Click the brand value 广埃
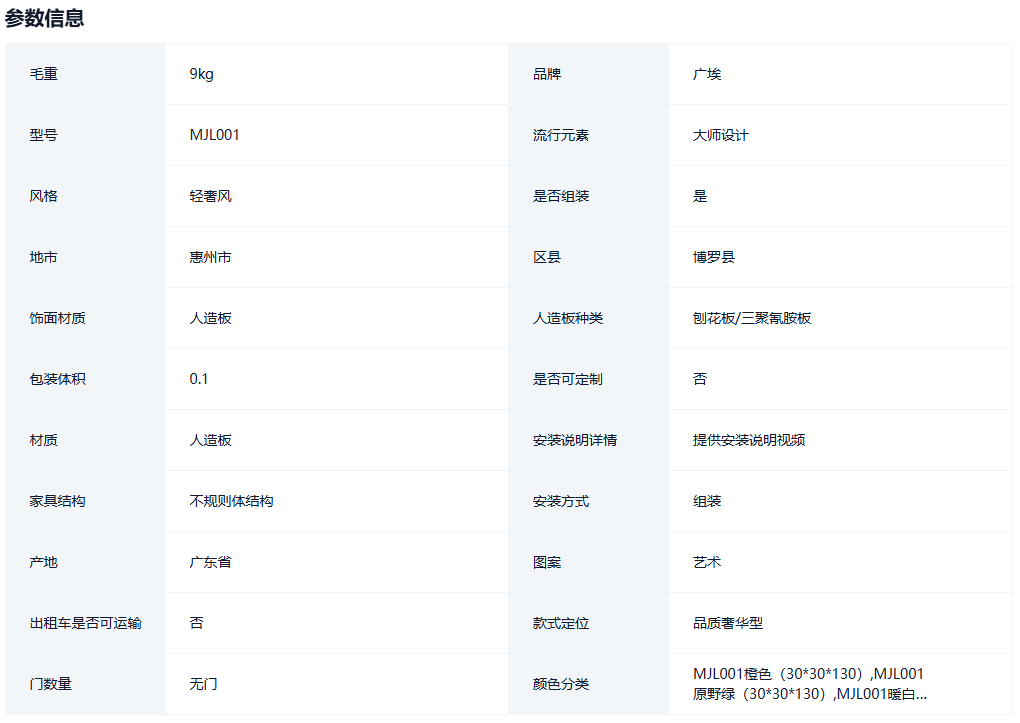Viewport: 1020px width, 723px height. [707, 74]
